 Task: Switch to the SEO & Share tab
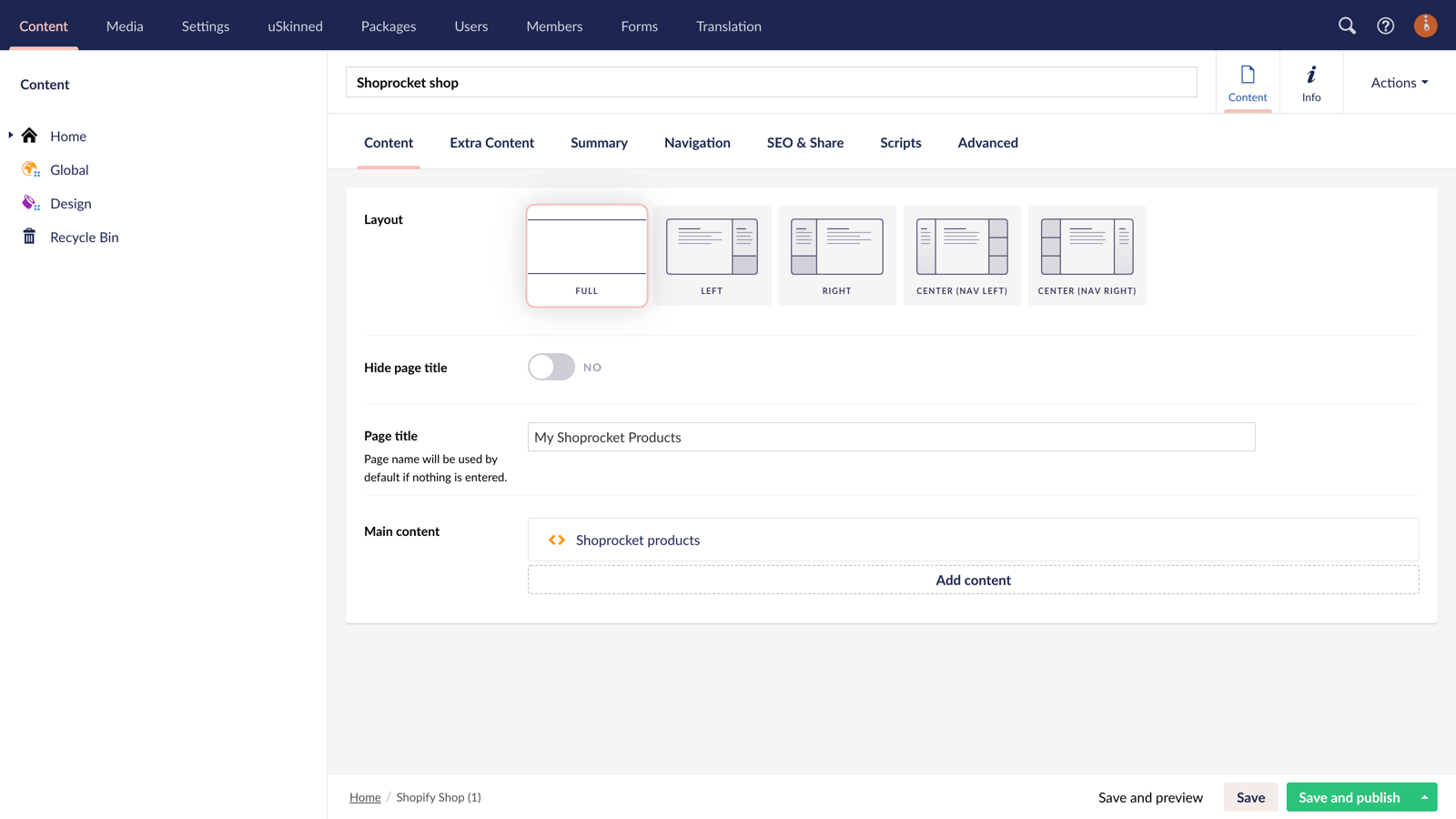coord(805,143)
